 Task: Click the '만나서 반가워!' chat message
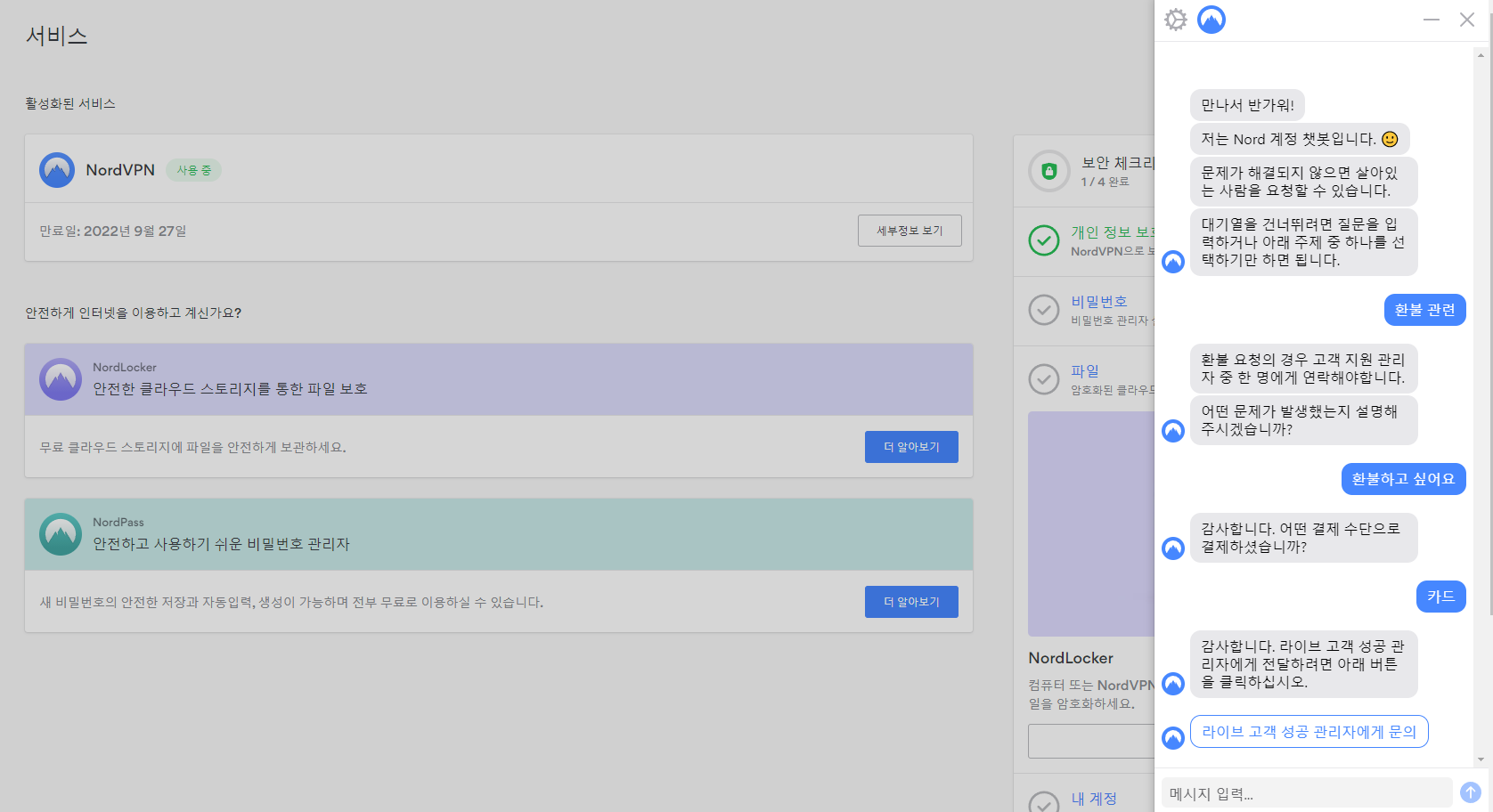(1247, 105)
